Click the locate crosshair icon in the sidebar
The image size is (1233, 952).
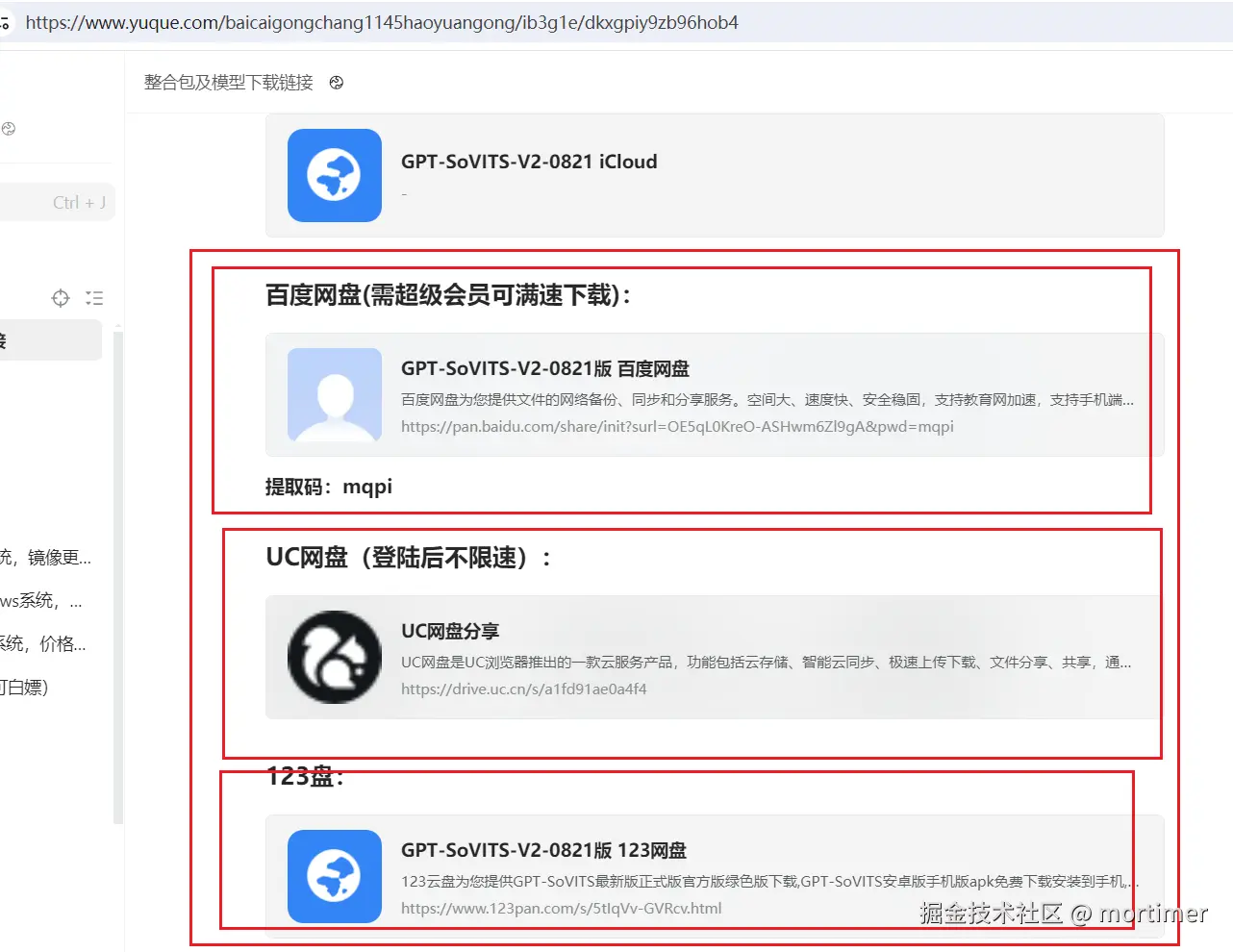pos(61,298)
